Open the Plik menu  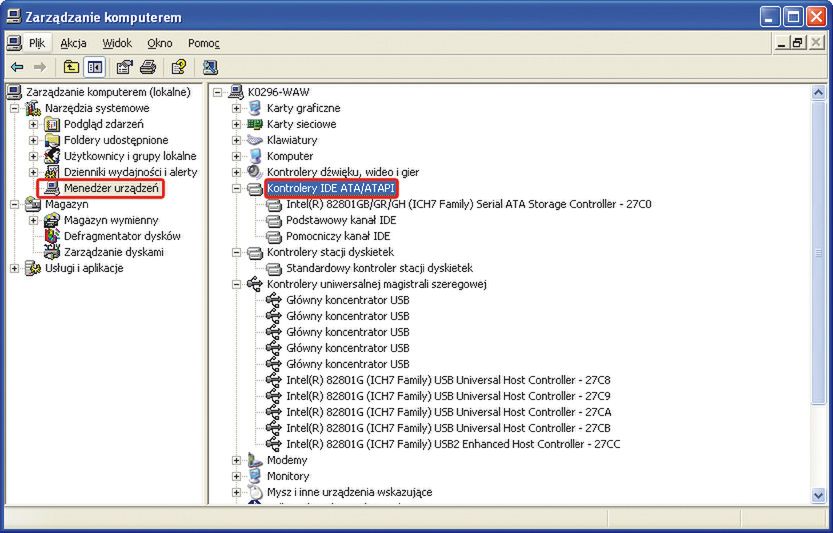37,43
